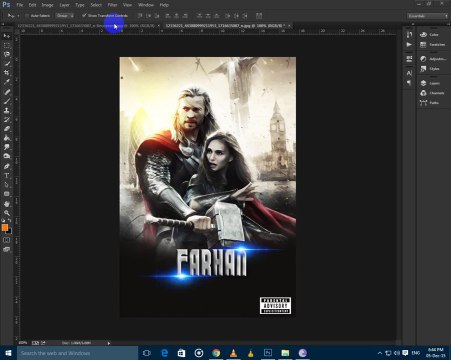Screen dimensions: 451x360
Task: Open the Edit menu
Action: coord(32,5)
